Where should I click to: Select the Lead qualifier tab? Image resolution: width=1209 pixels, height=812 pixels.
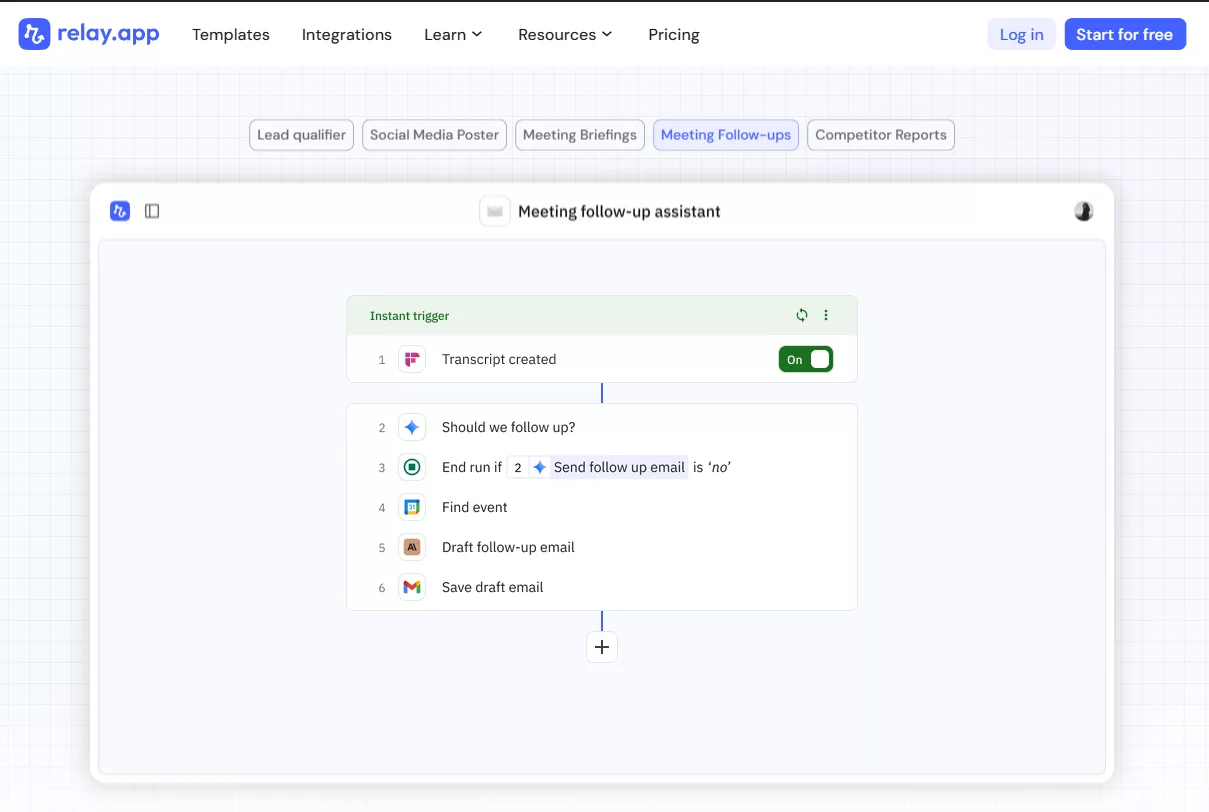click(x=301, y=134)
